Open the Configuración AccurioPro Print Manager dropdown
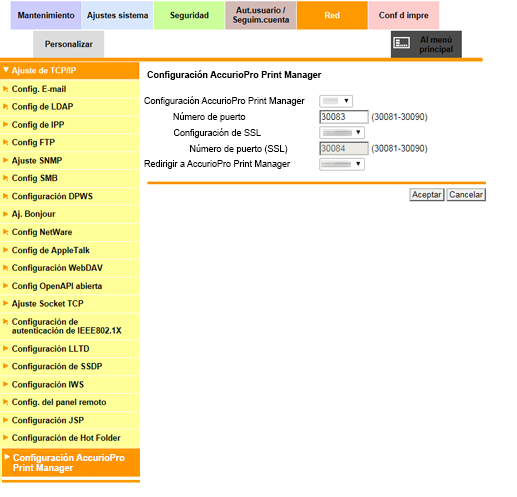 pos(336,101)
